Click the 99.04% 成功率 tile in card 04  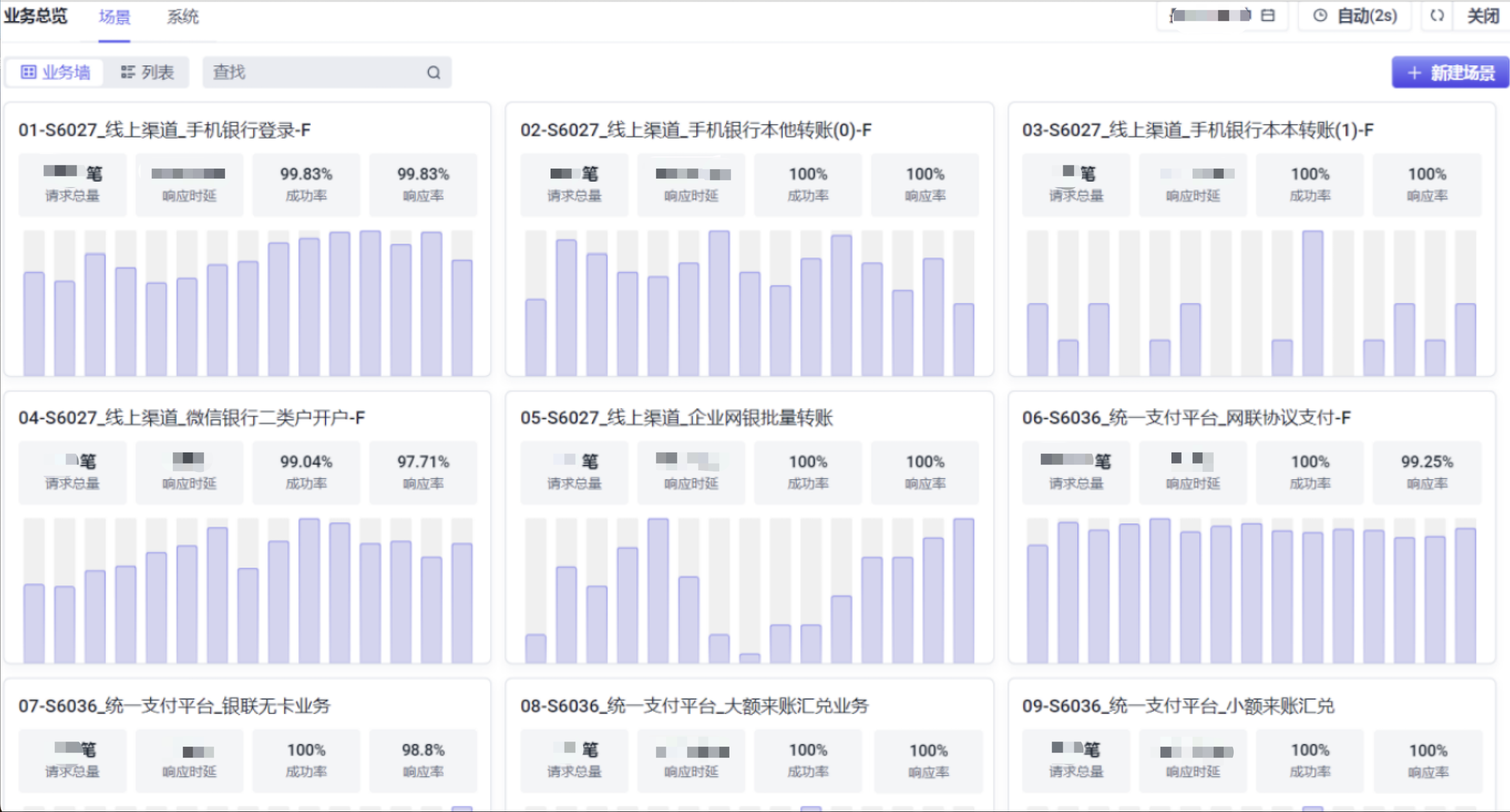[306, 472]
